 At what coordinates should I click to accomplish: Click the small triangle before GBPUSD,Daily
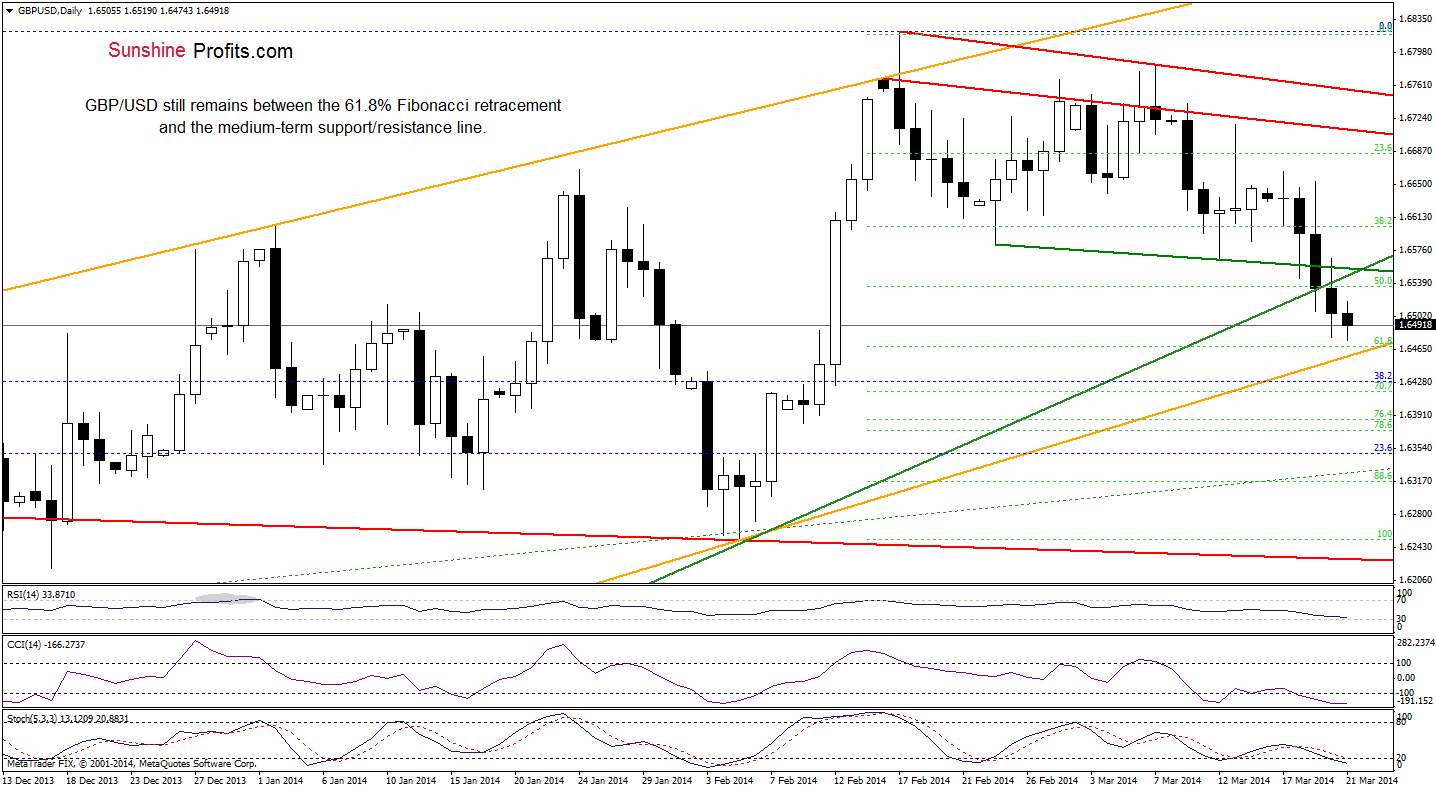[x=7, y=9]
